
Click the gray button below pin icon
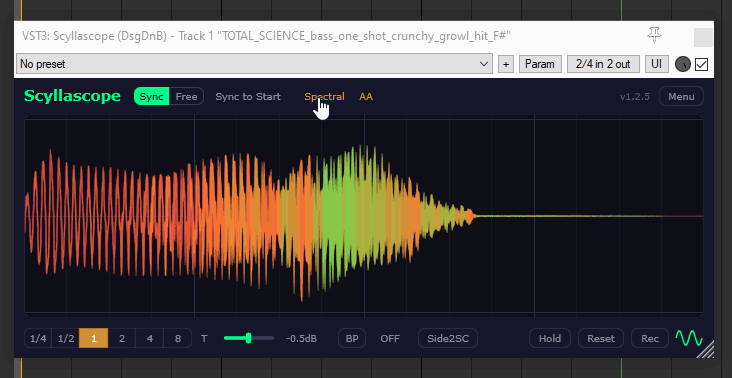point(703,38)
